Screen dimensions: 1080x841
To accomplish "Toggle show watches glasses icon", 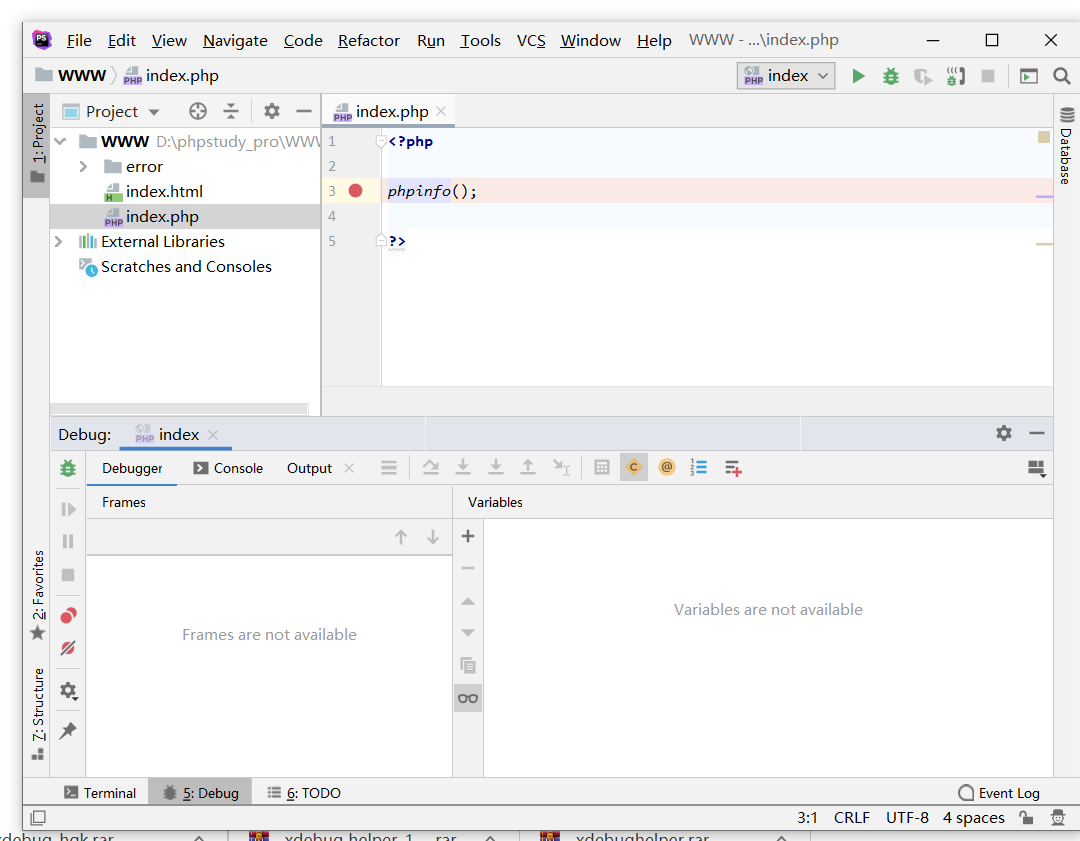I will 468,698.
